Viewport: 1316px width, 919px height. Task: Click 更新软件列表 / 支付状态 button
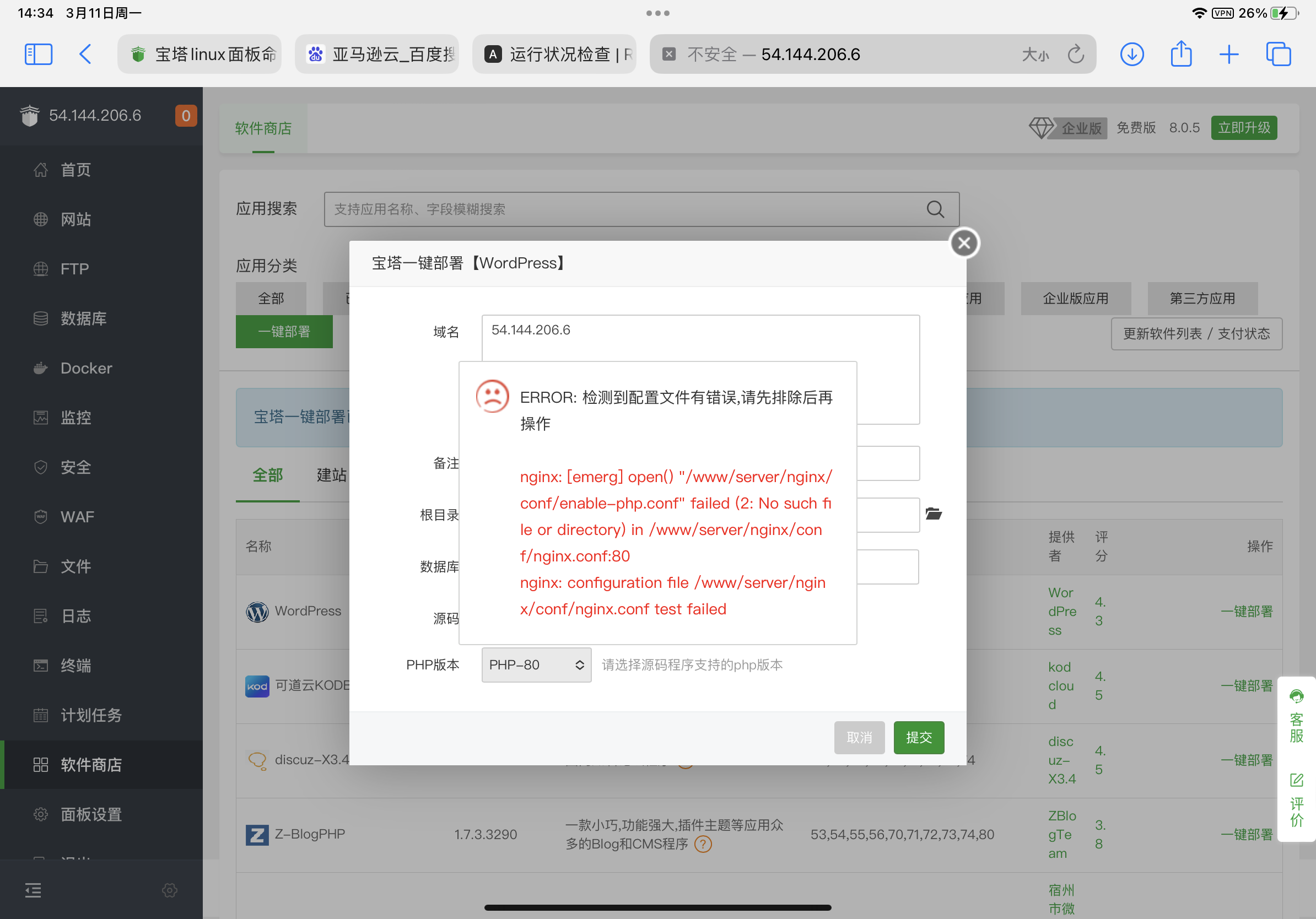coord(1196,334)
